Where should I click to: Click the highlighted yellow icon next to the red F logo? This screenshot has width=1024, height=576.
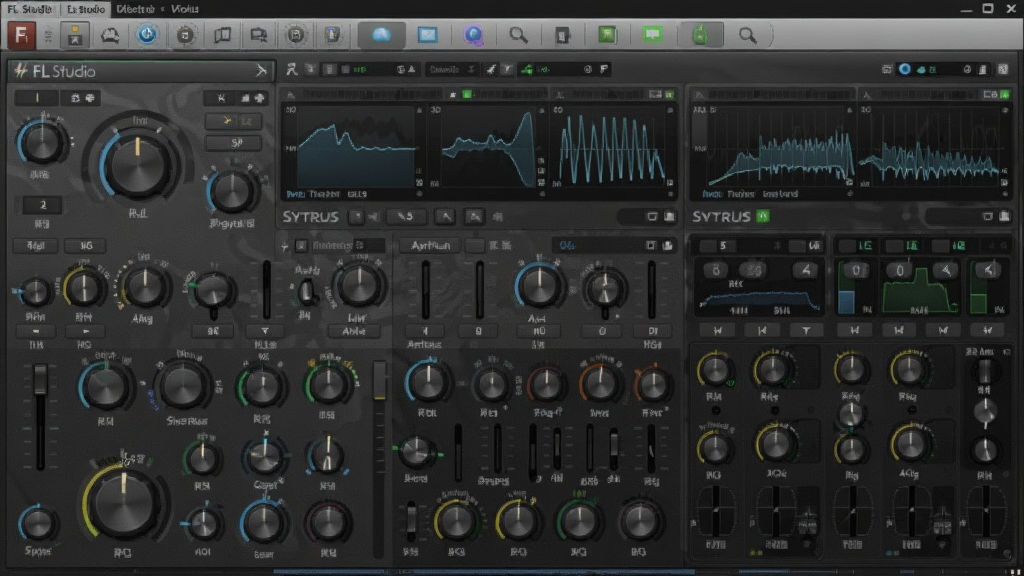[75, 35]
